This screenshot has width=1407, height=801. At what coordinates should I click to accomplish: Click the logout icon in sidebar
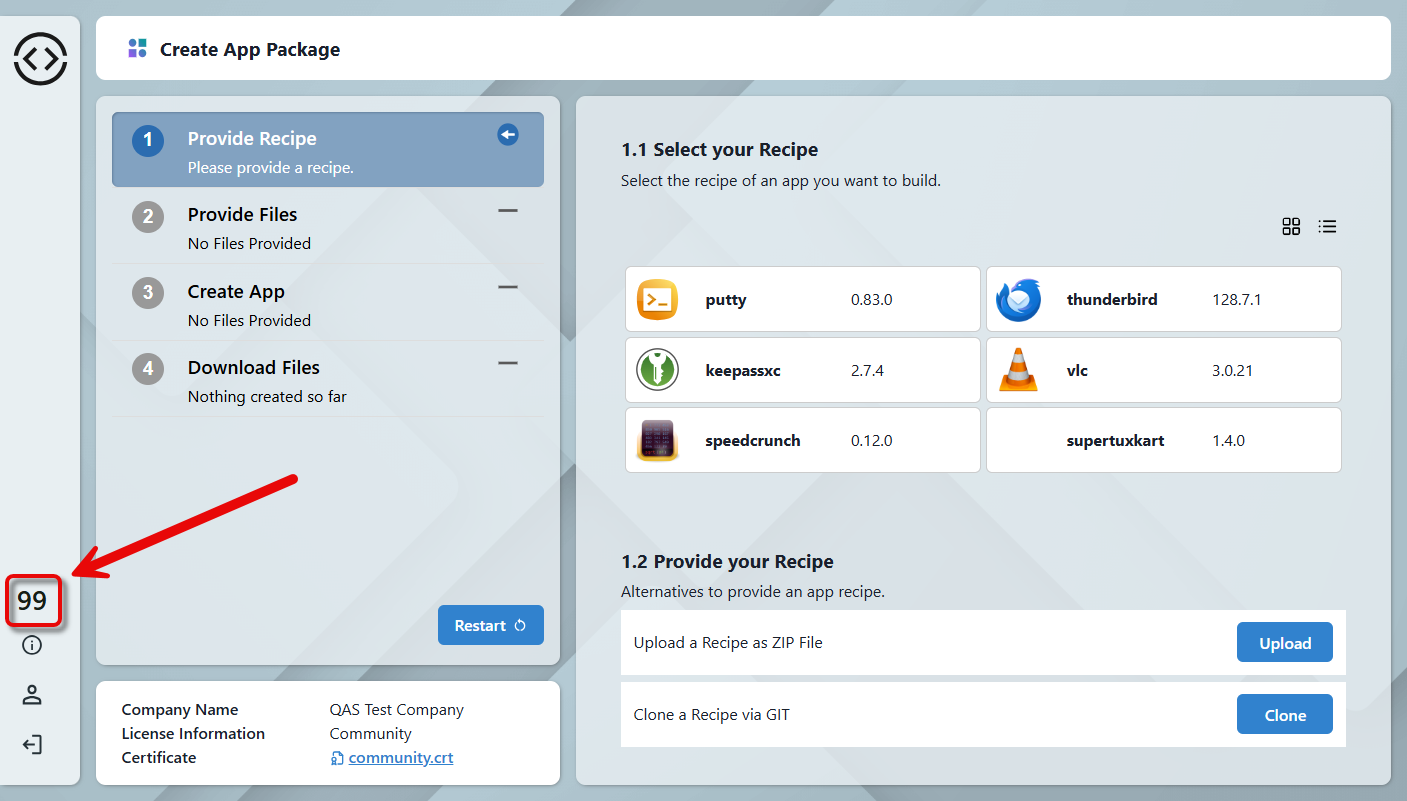coord(32,745)
